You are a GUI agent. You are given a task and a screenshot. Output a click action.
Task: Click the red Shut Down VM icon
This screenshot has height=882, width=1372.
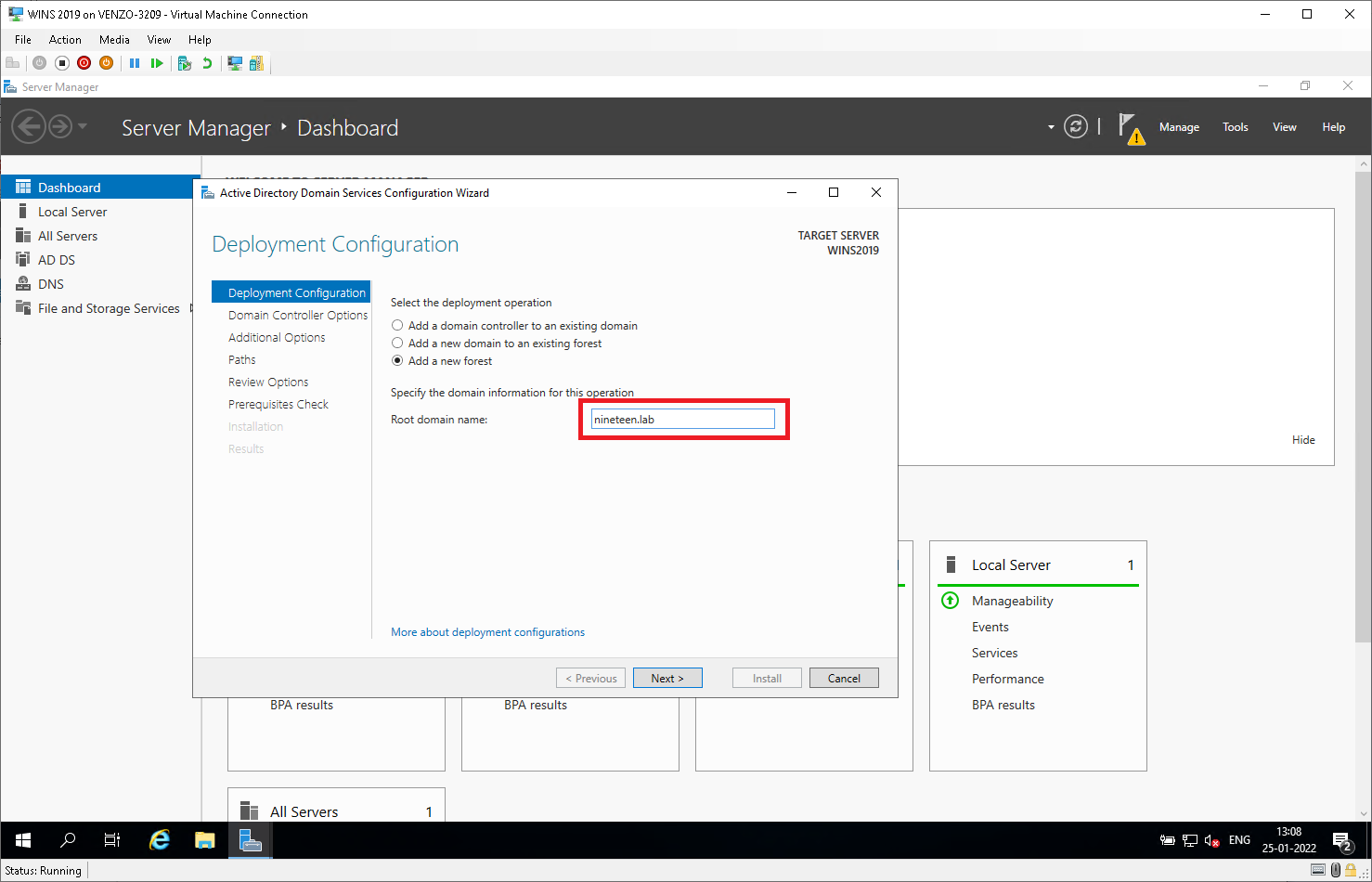84,63
